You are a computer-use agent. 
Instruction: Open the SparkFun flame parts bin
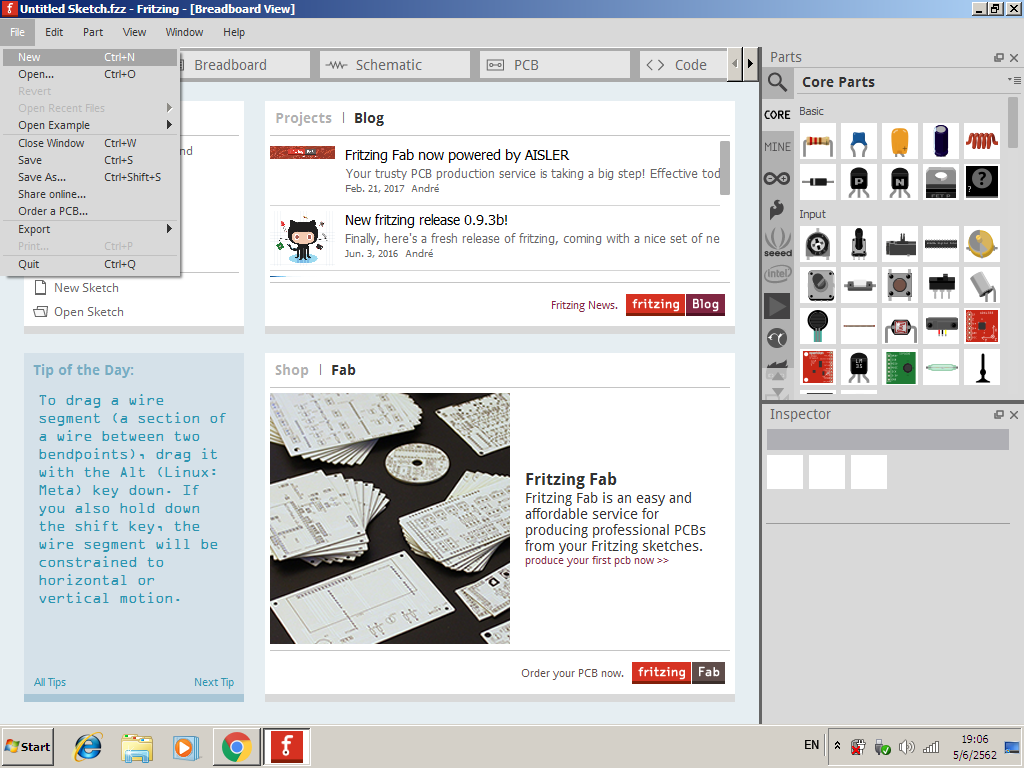(x=777, y=210)
